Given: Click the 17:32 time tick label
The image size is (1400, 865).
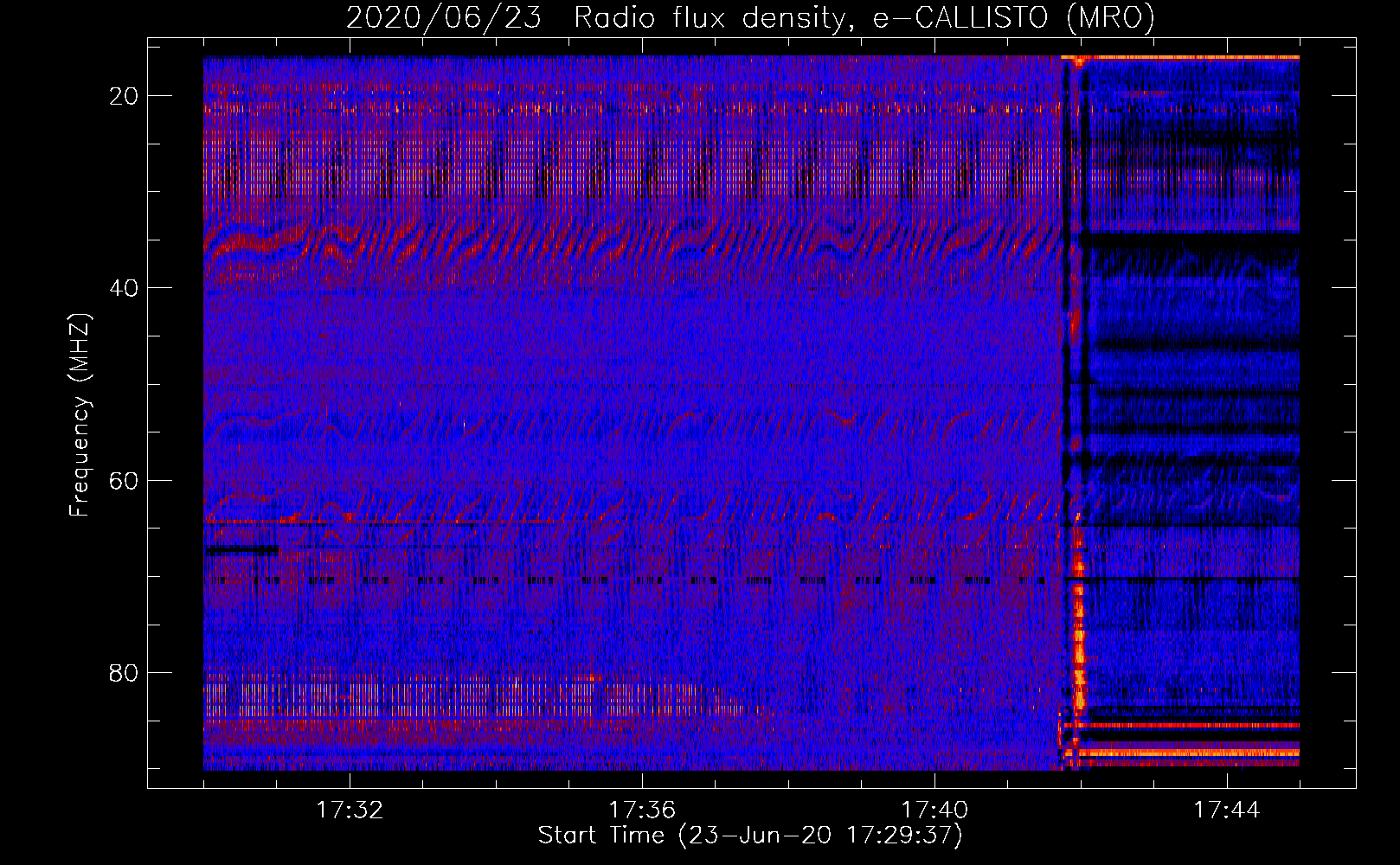Looking at the screenshot, I should (350, 811).
